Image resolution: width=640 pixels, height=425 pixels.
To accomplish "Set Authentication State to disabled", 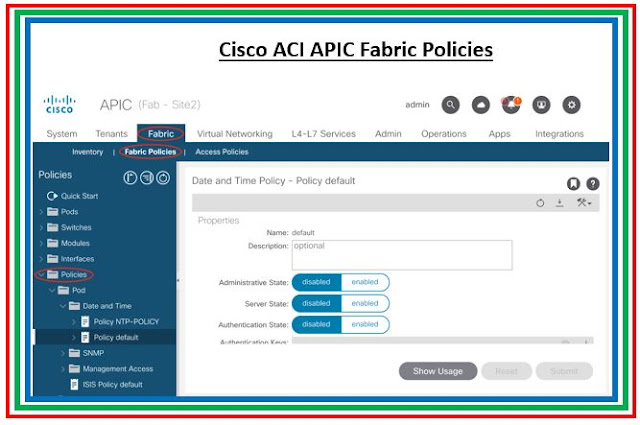I will pos(316,324).
